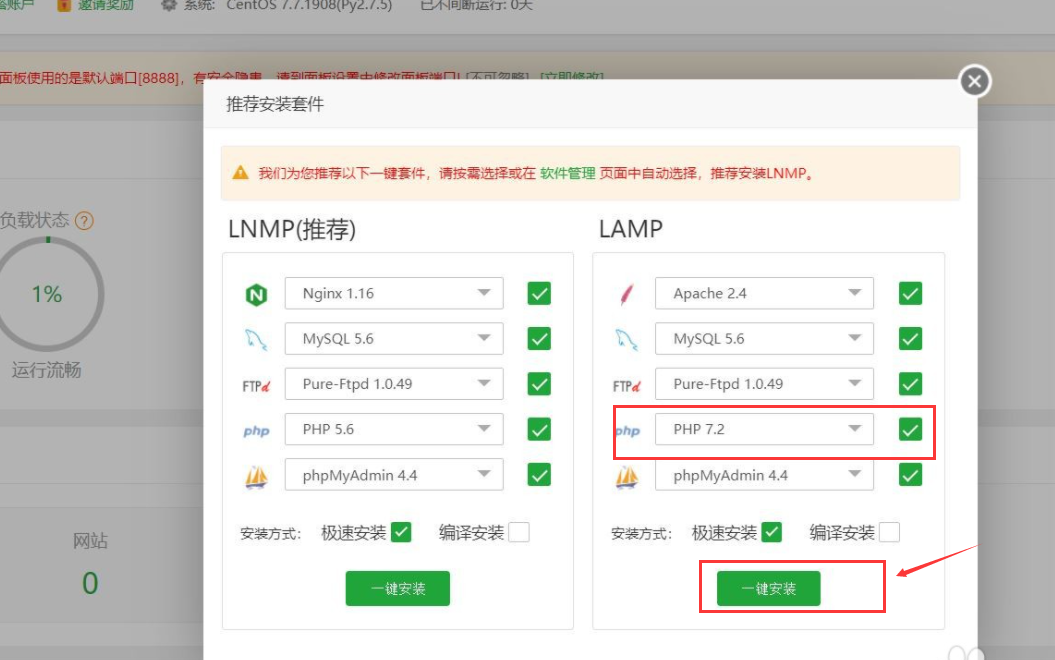Uncheck PHP 7.2 in the LAMP column

coord(910,429)
